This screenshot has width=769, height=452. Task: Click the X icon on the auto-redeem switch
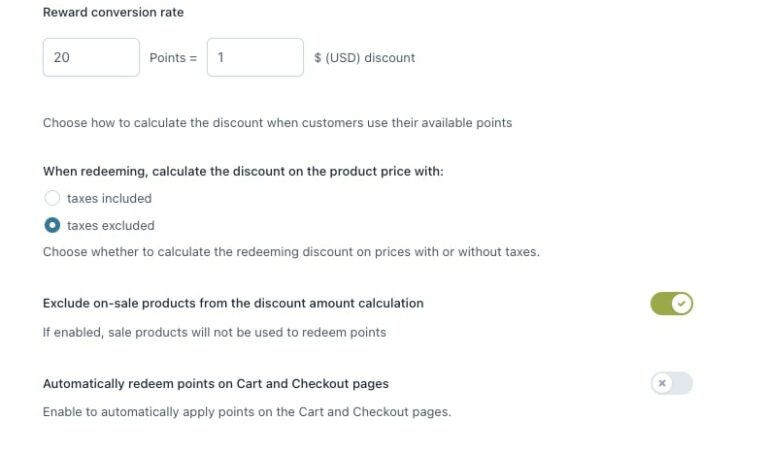tap(662, 383)
